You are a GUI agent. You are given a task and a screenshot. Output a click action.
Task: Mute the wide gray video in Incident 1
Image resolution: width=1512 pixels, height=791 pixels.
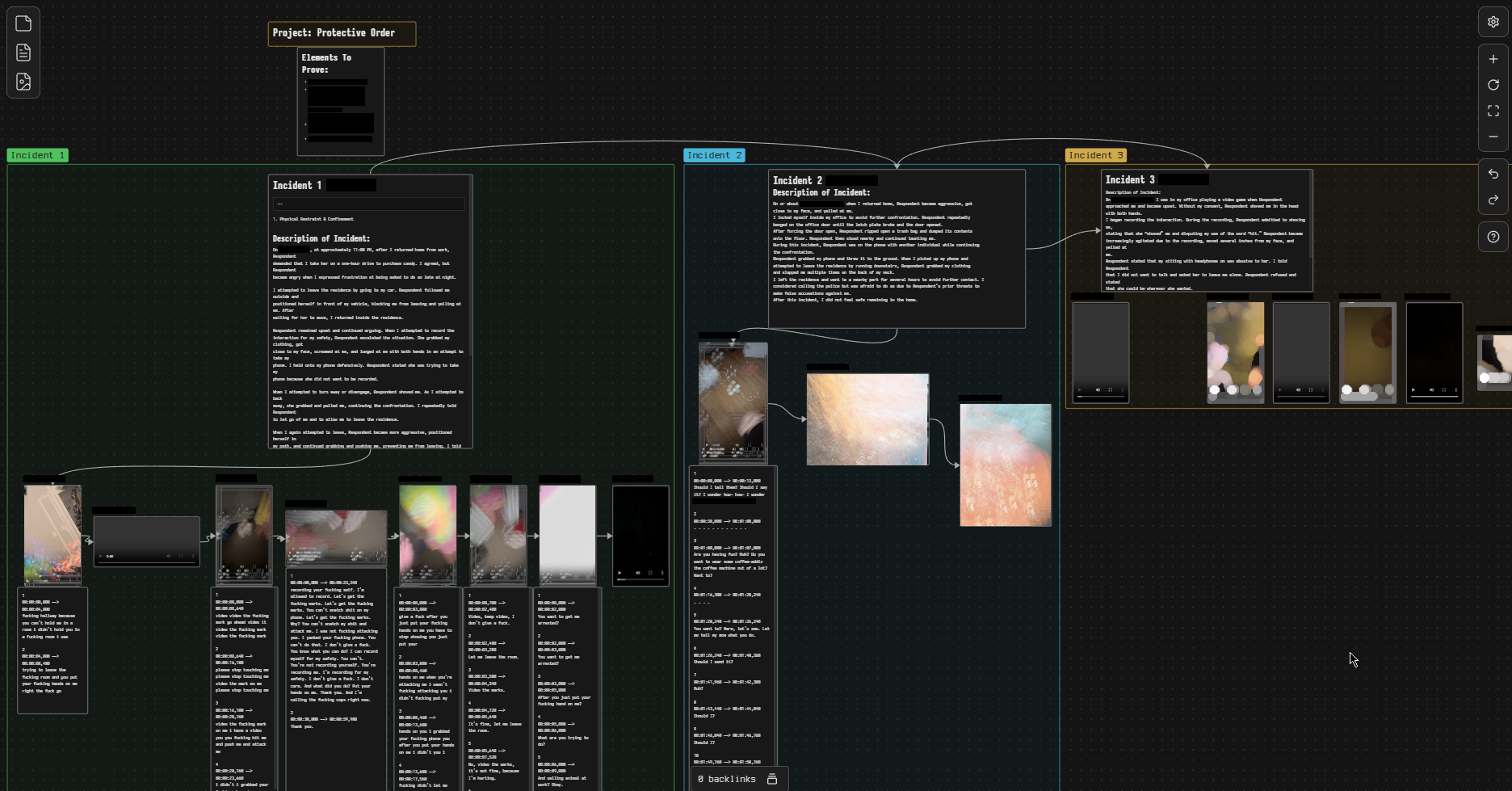(169, 556)
